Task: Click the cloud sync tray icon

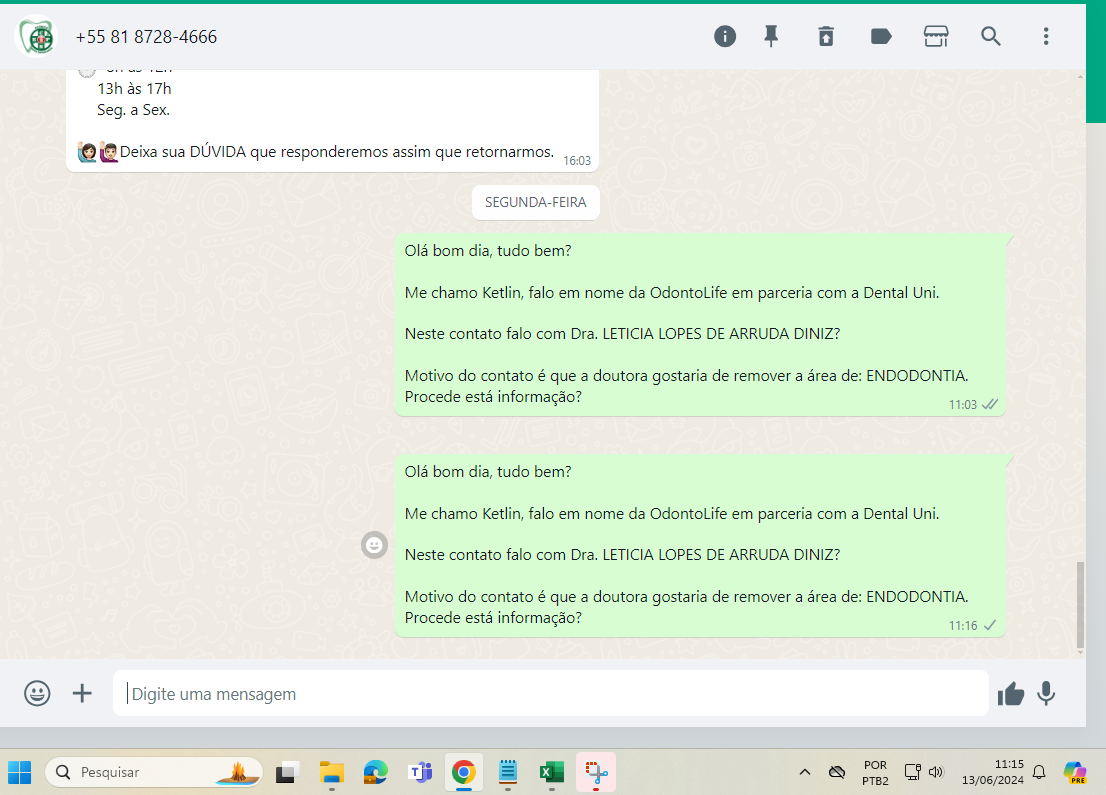Action: coord(837,772)
